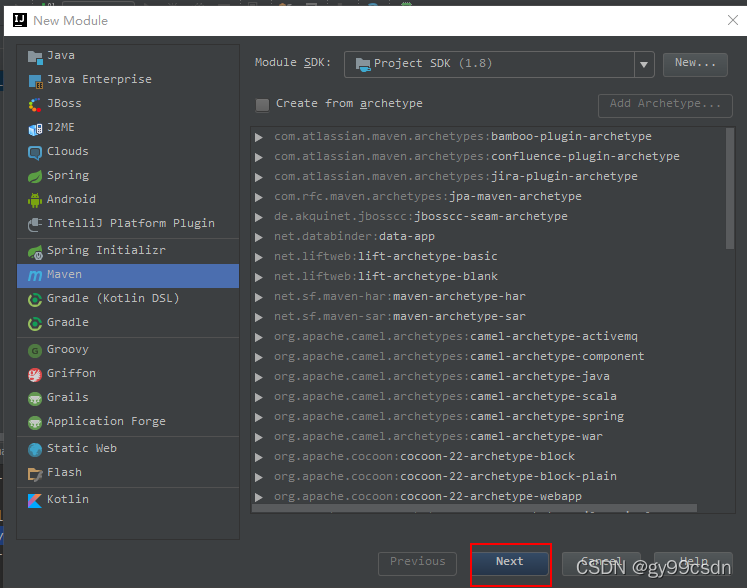Click the Previous button
Screen dimensions: 747x588
coord(417,563)
